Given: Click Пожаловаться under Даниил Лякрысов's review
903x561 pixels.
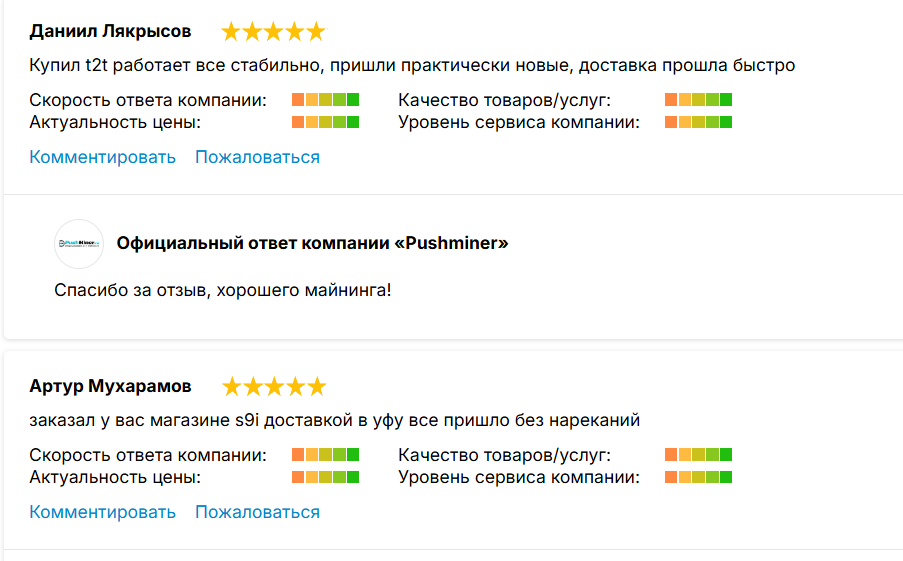Looking at the screenshot, I should point(257,157).
